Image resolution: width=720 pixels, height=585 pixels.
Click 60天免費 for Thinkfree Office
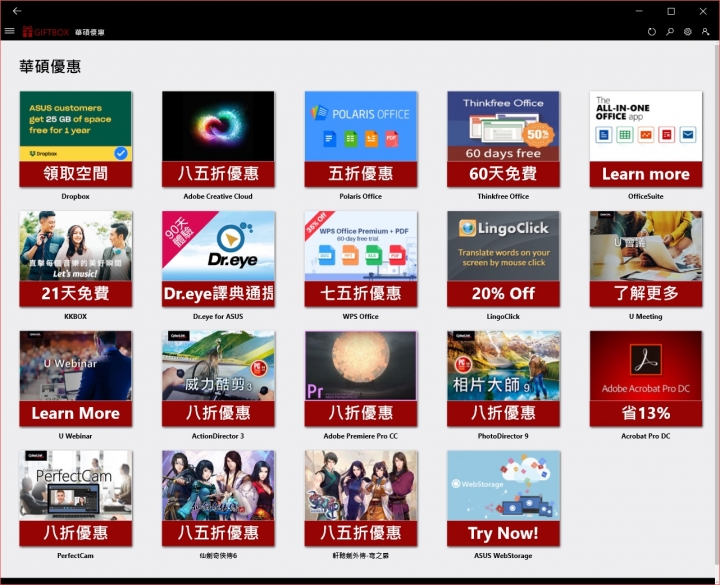[503, 174]
